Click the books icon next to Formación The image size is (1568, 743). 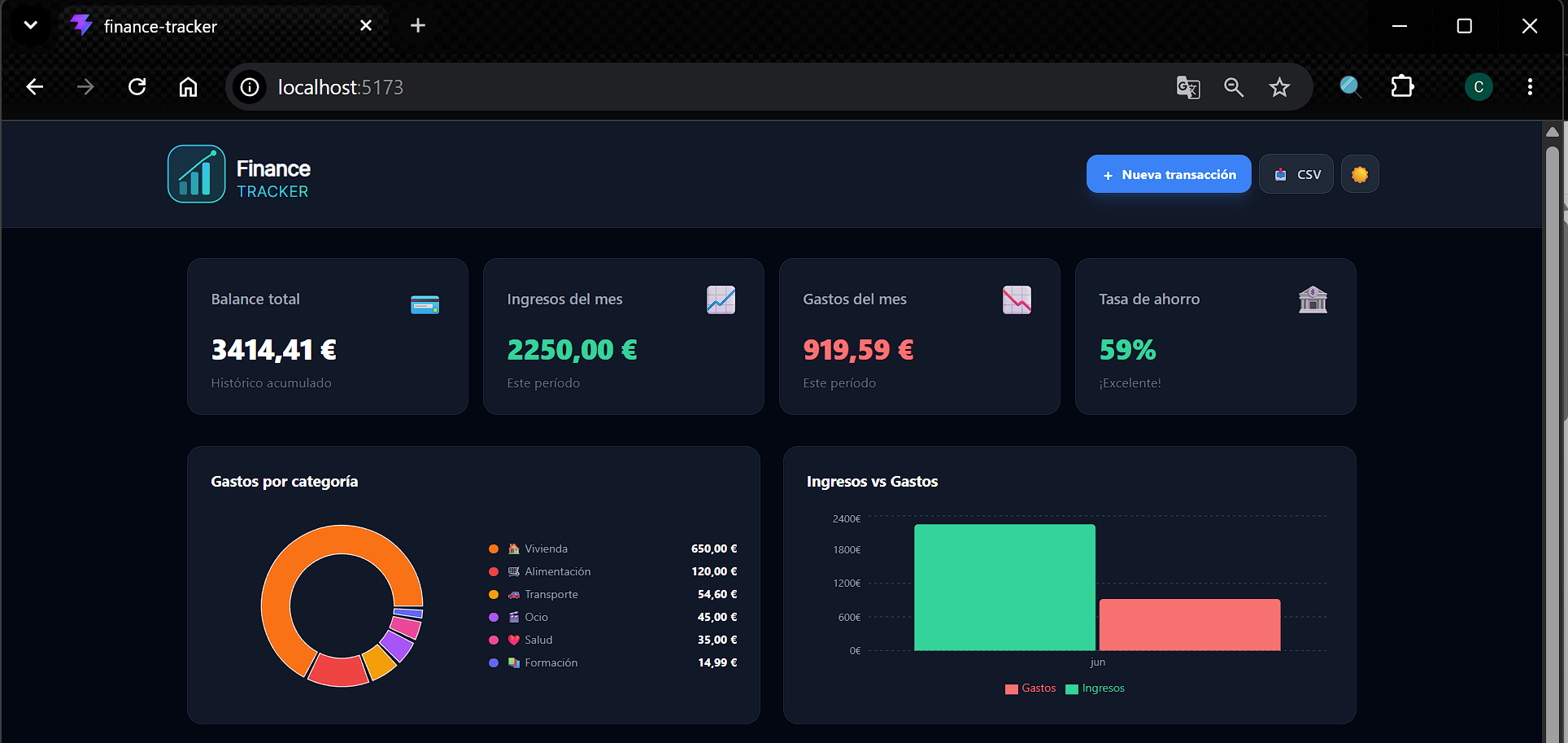[x=513, y=663]
